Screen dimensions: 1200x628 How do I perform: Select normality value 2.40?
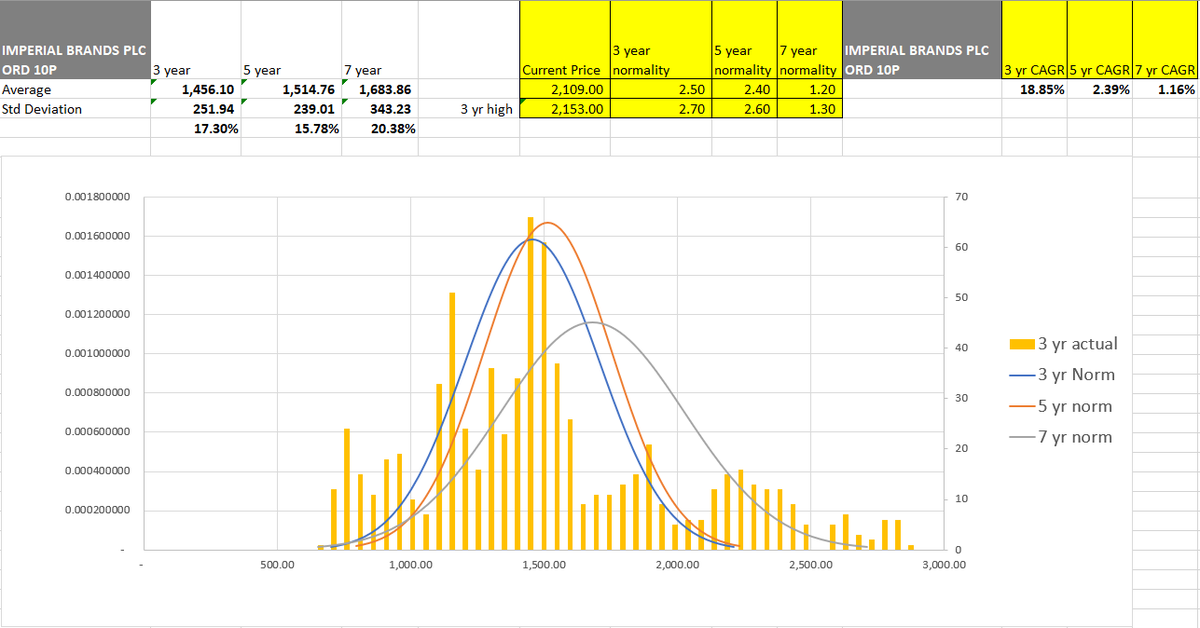[744, 90]
